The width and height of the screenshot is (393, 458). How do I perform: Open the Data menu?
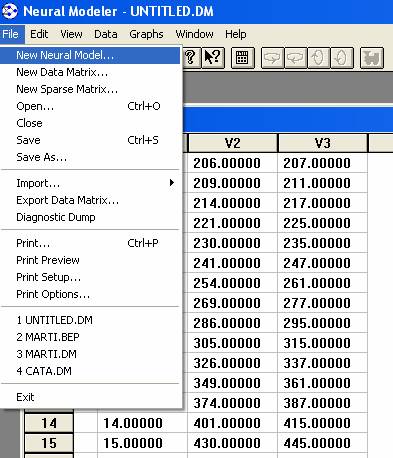tap(106, 34)
